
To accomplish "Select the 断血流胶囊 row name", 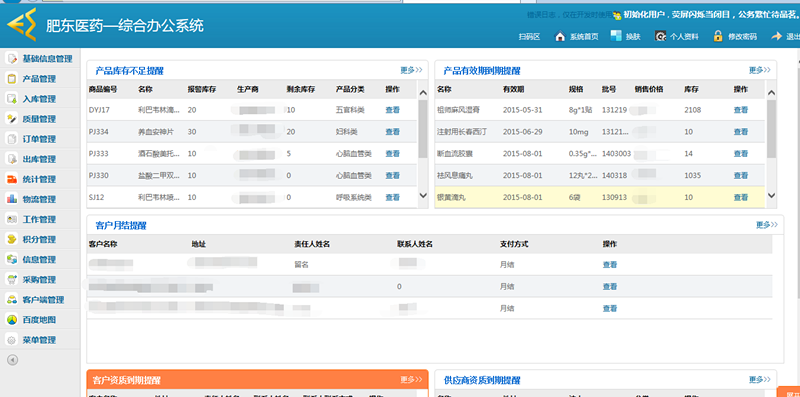I will (x=455, y=154).
